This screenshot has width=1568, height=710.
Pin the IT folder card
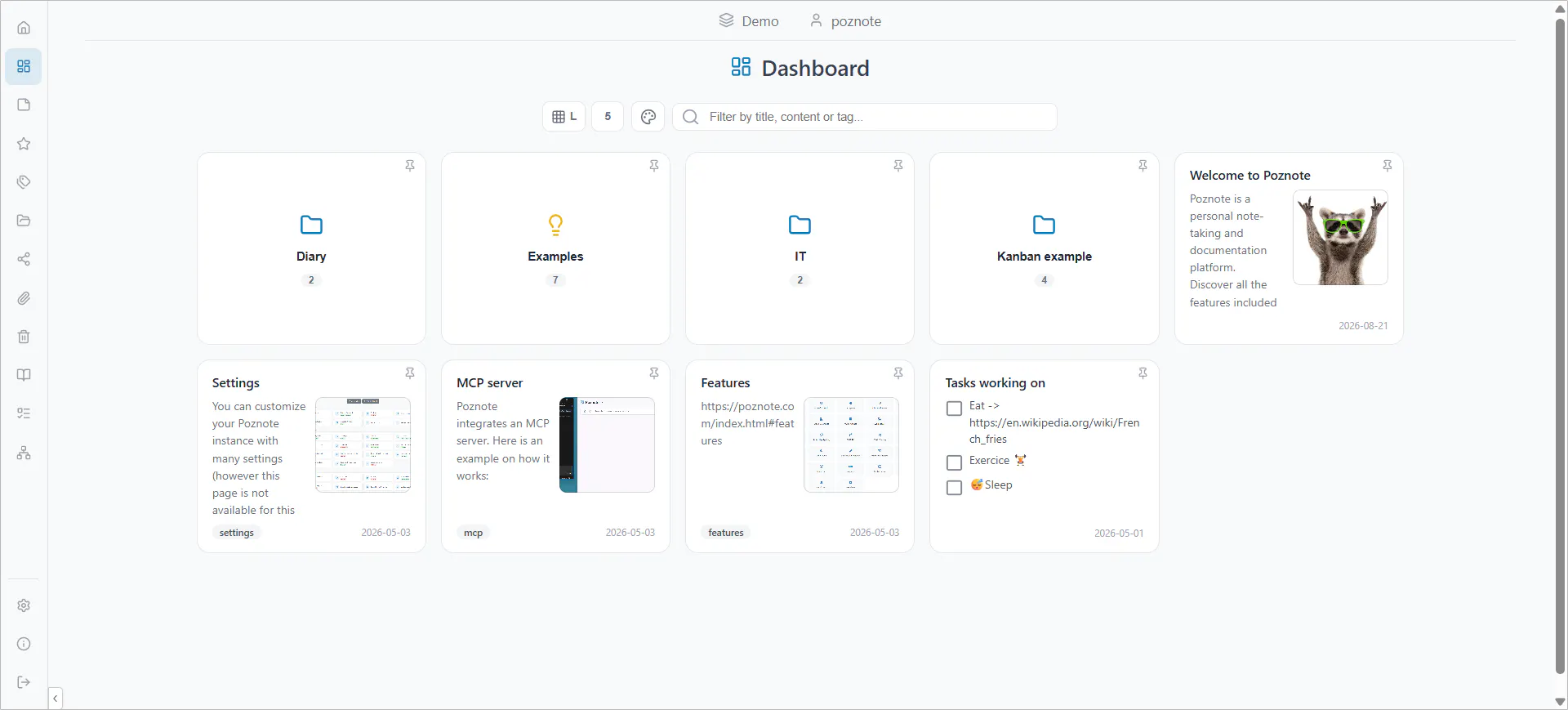point(898,166)
